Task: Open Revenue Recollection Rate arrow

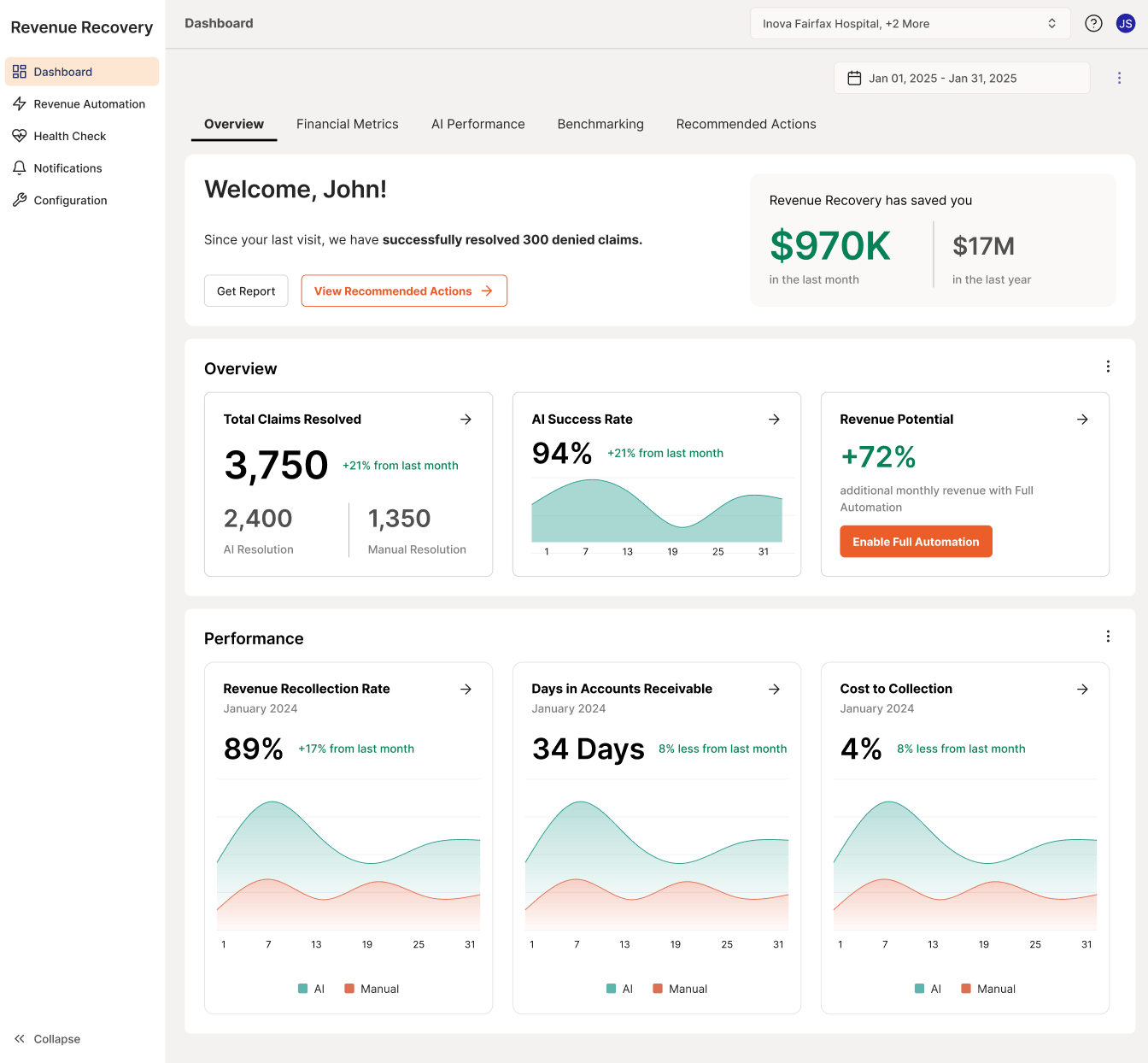Action: (466, 690)
